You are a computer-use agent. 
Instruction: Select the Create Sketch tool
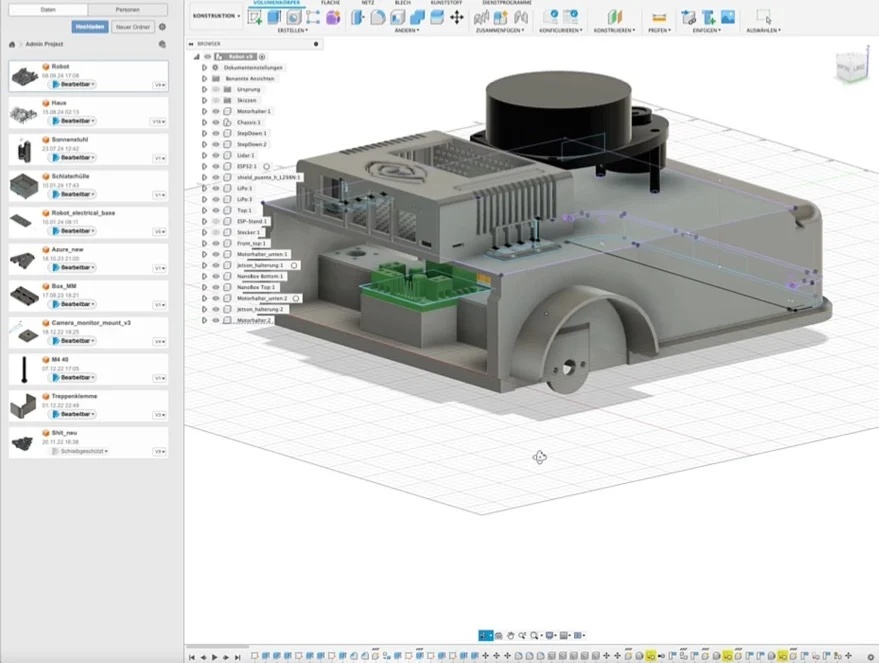pyautogui.click(x=255, y=17)
